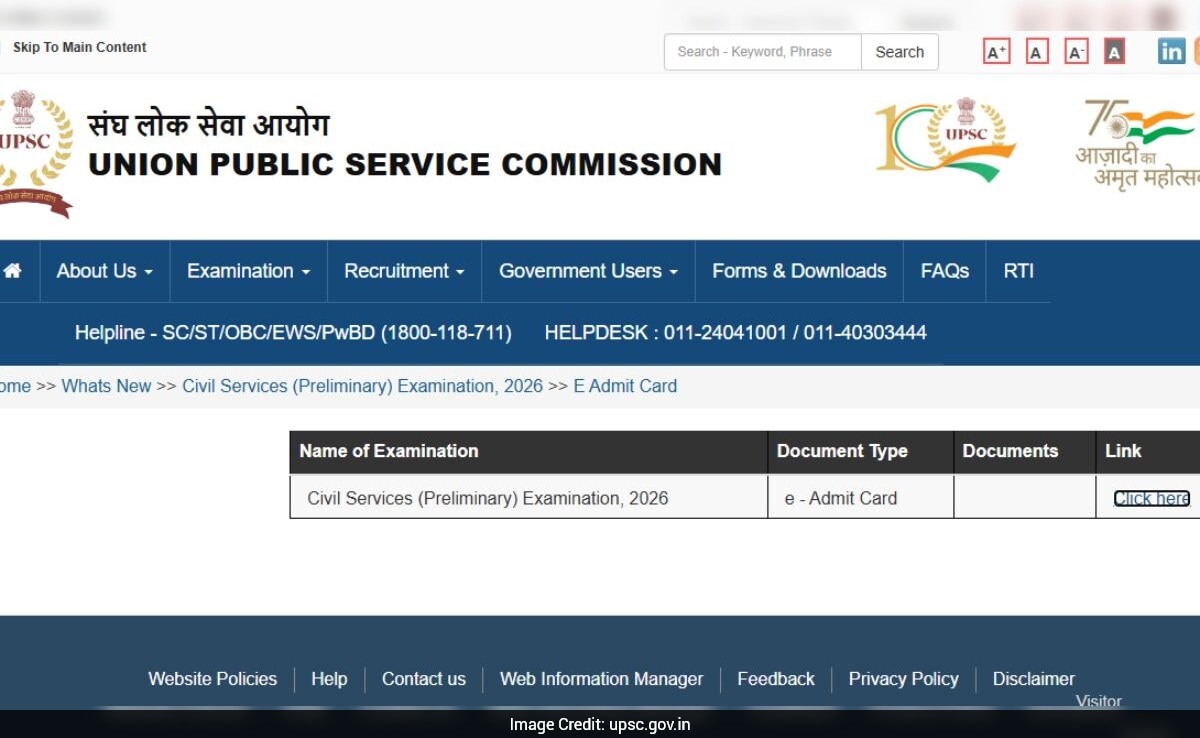Click the Helpline SC/ST/OBC/EWS/PwBD text

[293, 333]
